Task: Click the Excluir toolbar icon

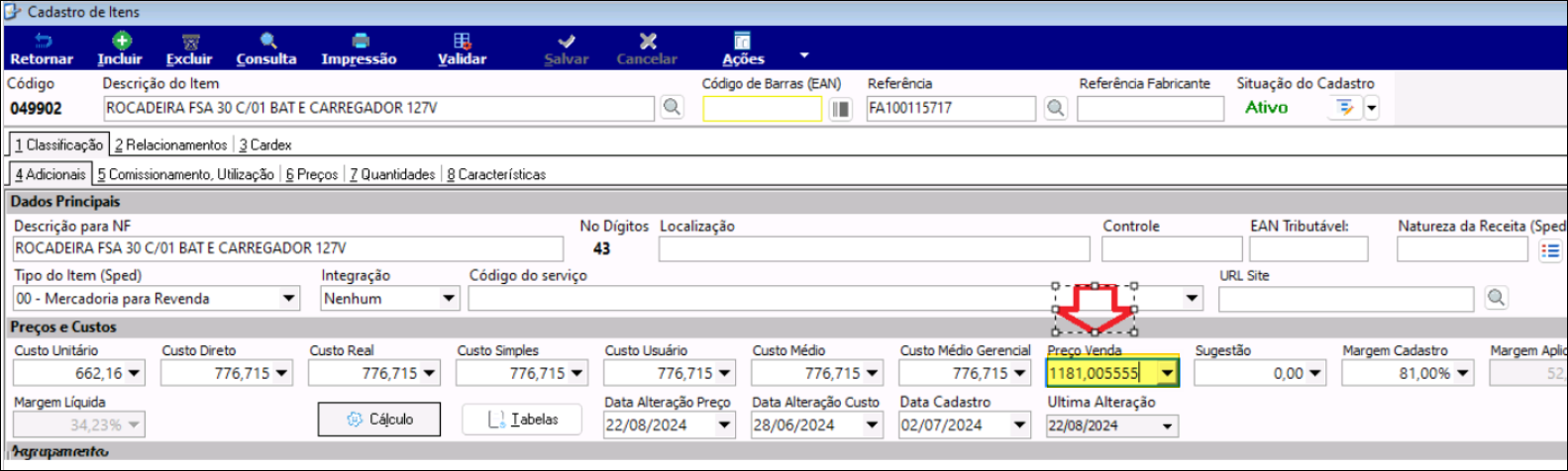Action: pos(190,42)
